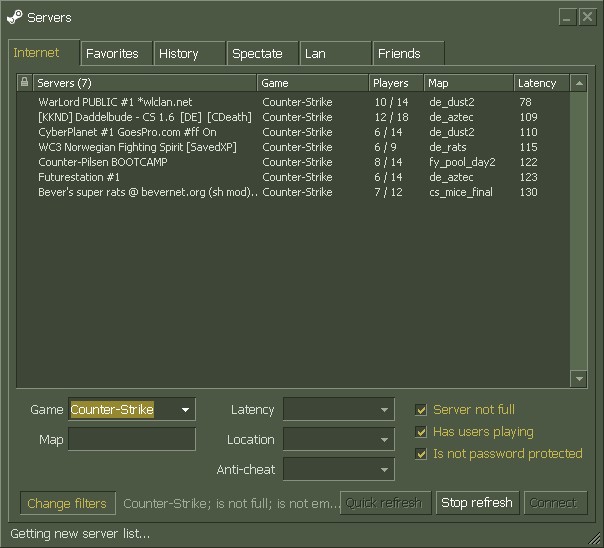Uncheck the Has users playing option
Image resolution: width=604 pixels, height=548 pixels.
421,432
